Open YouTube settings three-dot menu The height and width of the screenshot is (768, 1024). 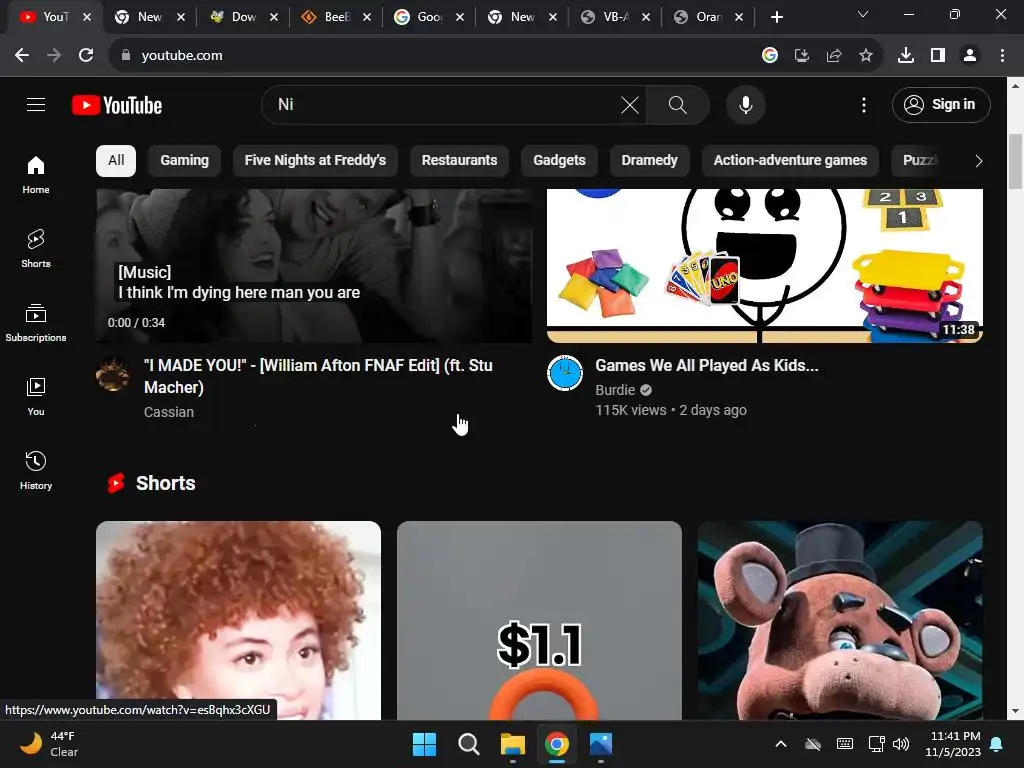click(863, 104)
